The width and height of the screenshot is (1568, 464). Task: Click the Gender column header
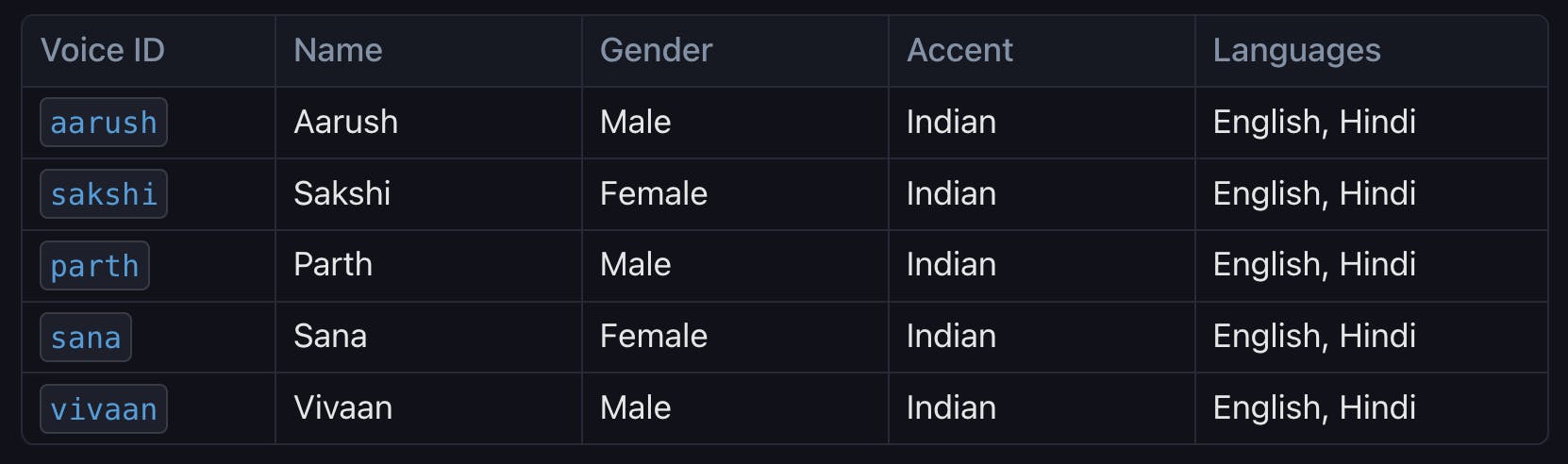click(x=657, y=50)
